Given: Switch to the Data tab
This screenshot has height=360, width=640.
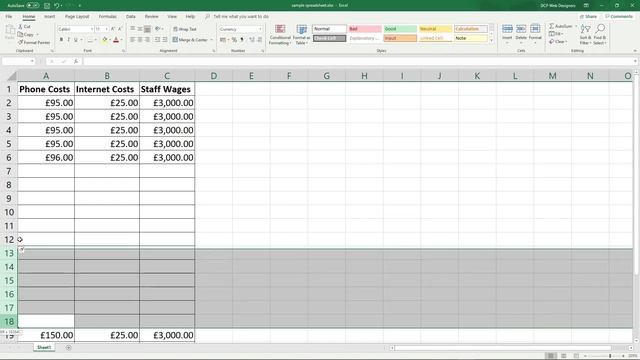Looking at the screenshot, I should 131,17.
